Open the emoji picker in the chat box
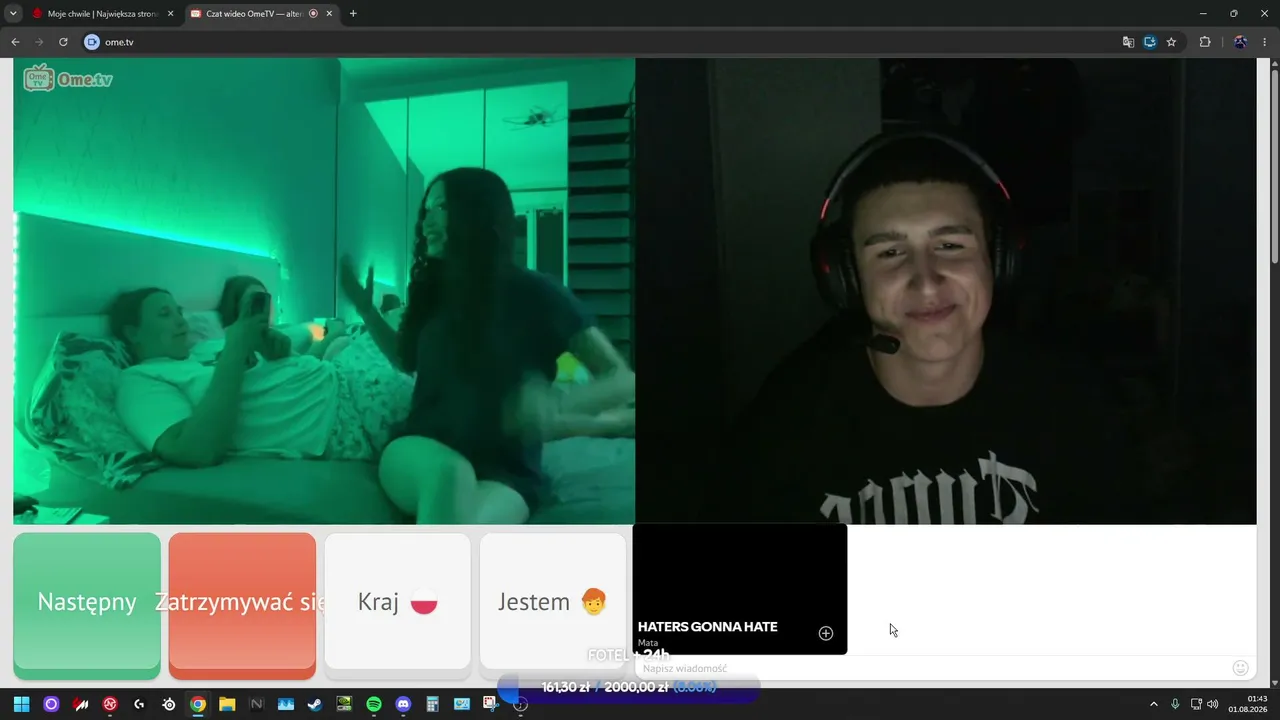The image size is (1280, 720). pyautogui.click(x=1241, y=668)
